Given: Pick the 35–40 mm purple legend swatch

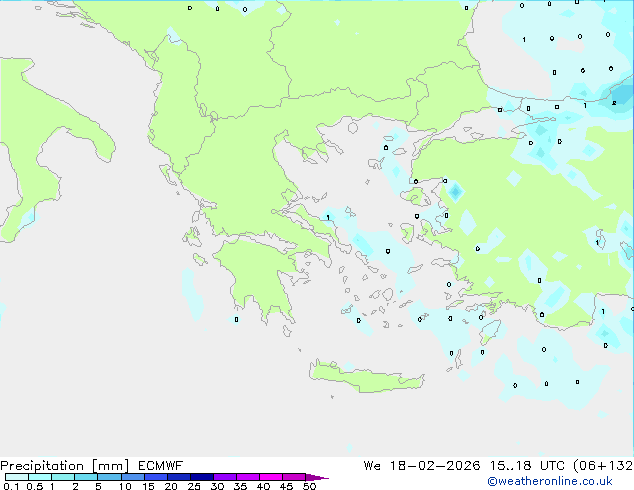Looking at the screenshot, I should (x=247, y=477).
